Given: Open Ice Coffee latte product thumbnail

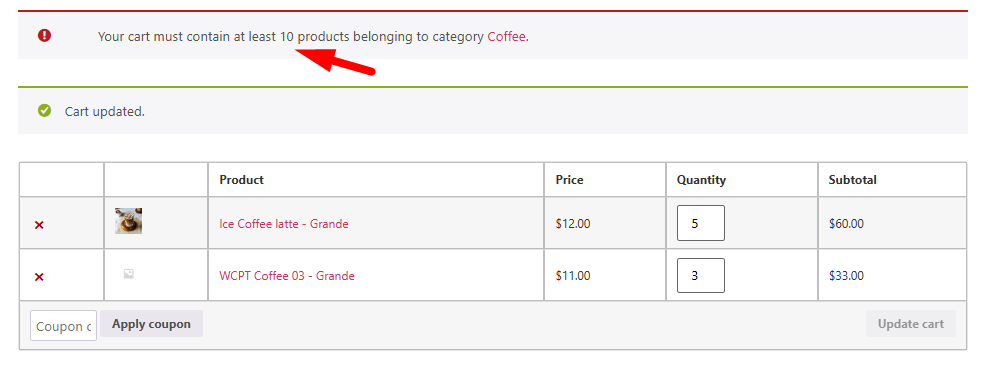Looking at the screenshot, I should 129,221.
